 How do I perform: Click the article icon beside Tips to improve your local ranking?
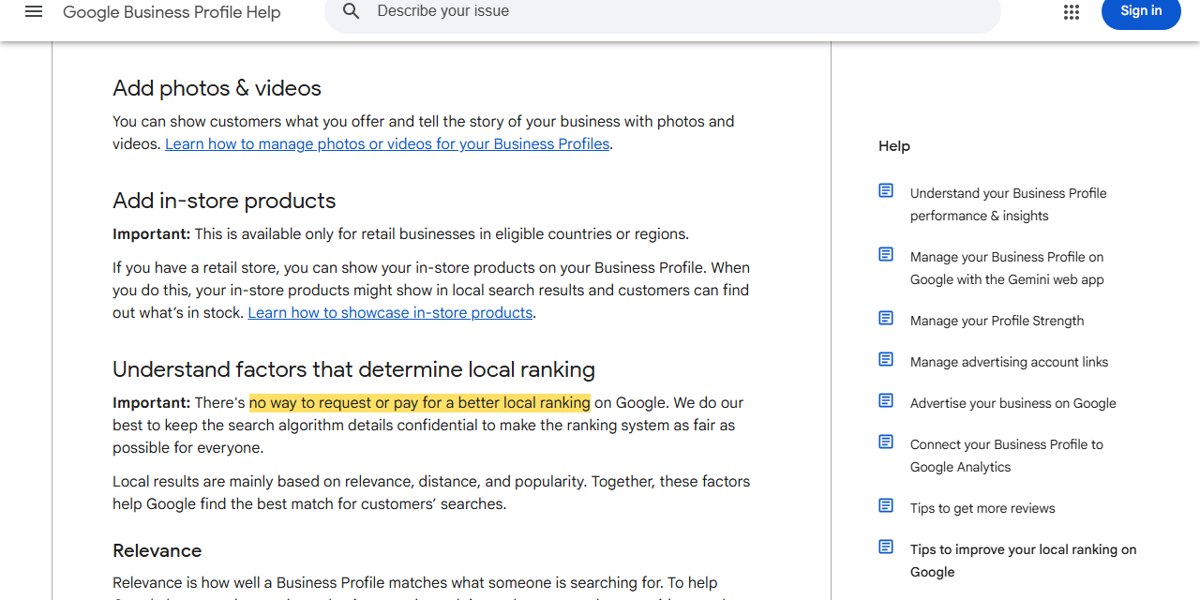click(x=886, y=547)
